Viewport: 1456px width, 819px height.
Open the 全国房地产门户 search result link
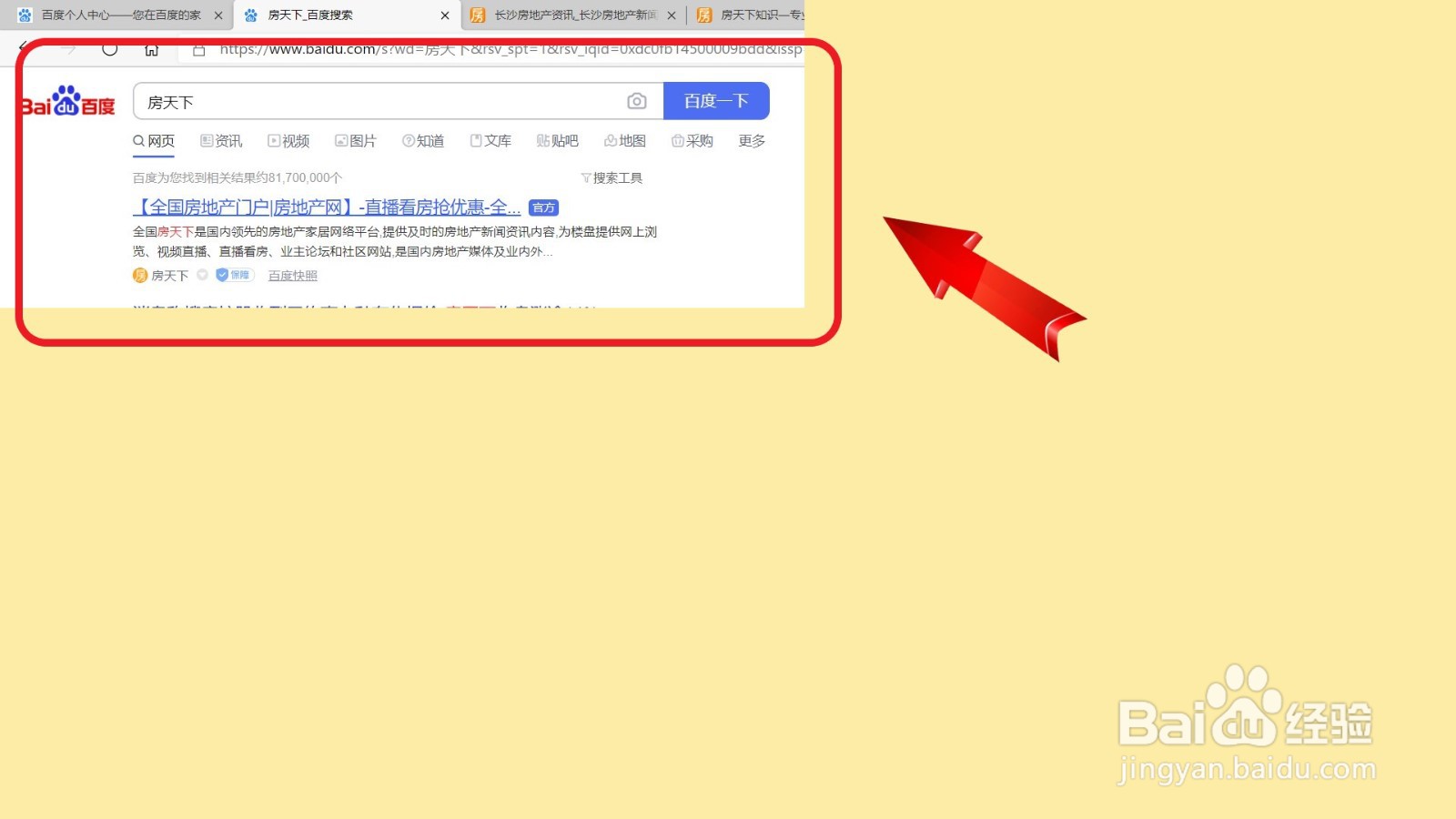[327, 207]
